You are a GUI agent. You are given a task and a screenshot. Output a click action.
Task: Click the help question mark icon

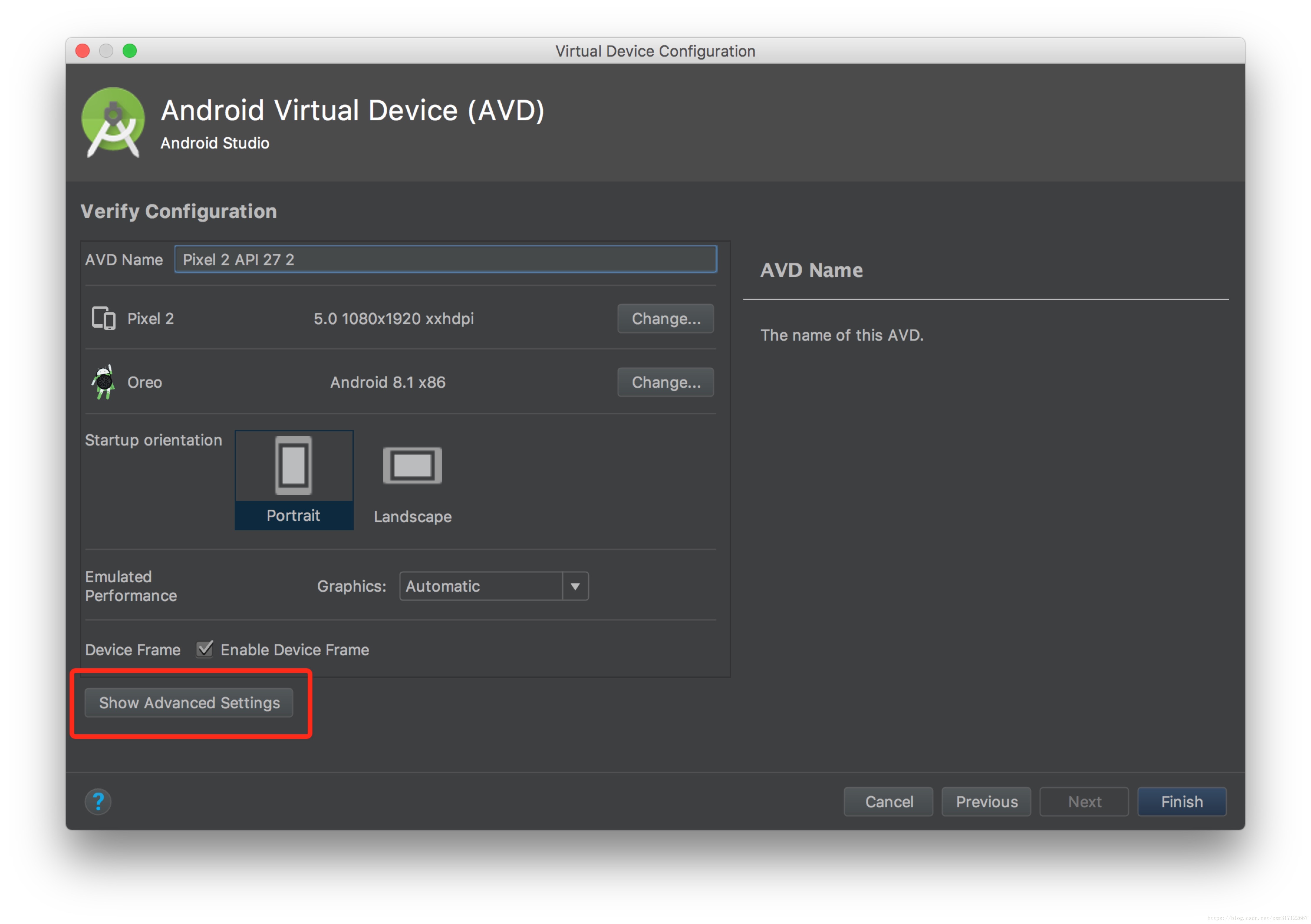pos(98,801)
